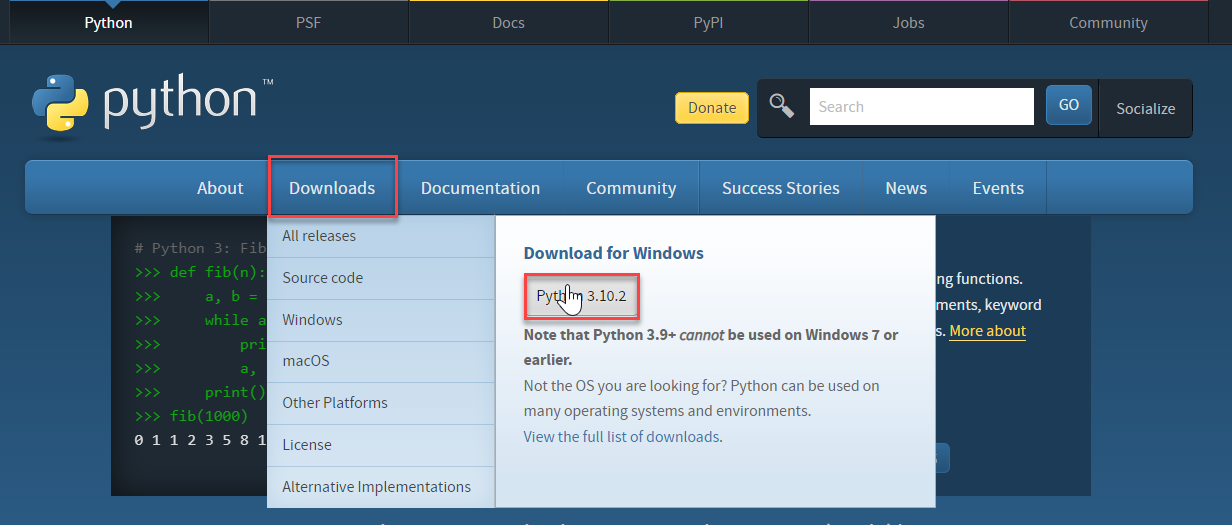Viewport: 1232px width, 525px height.
Task: Select Windows in the Downloads menu
Action: click(x=381, y=320)
